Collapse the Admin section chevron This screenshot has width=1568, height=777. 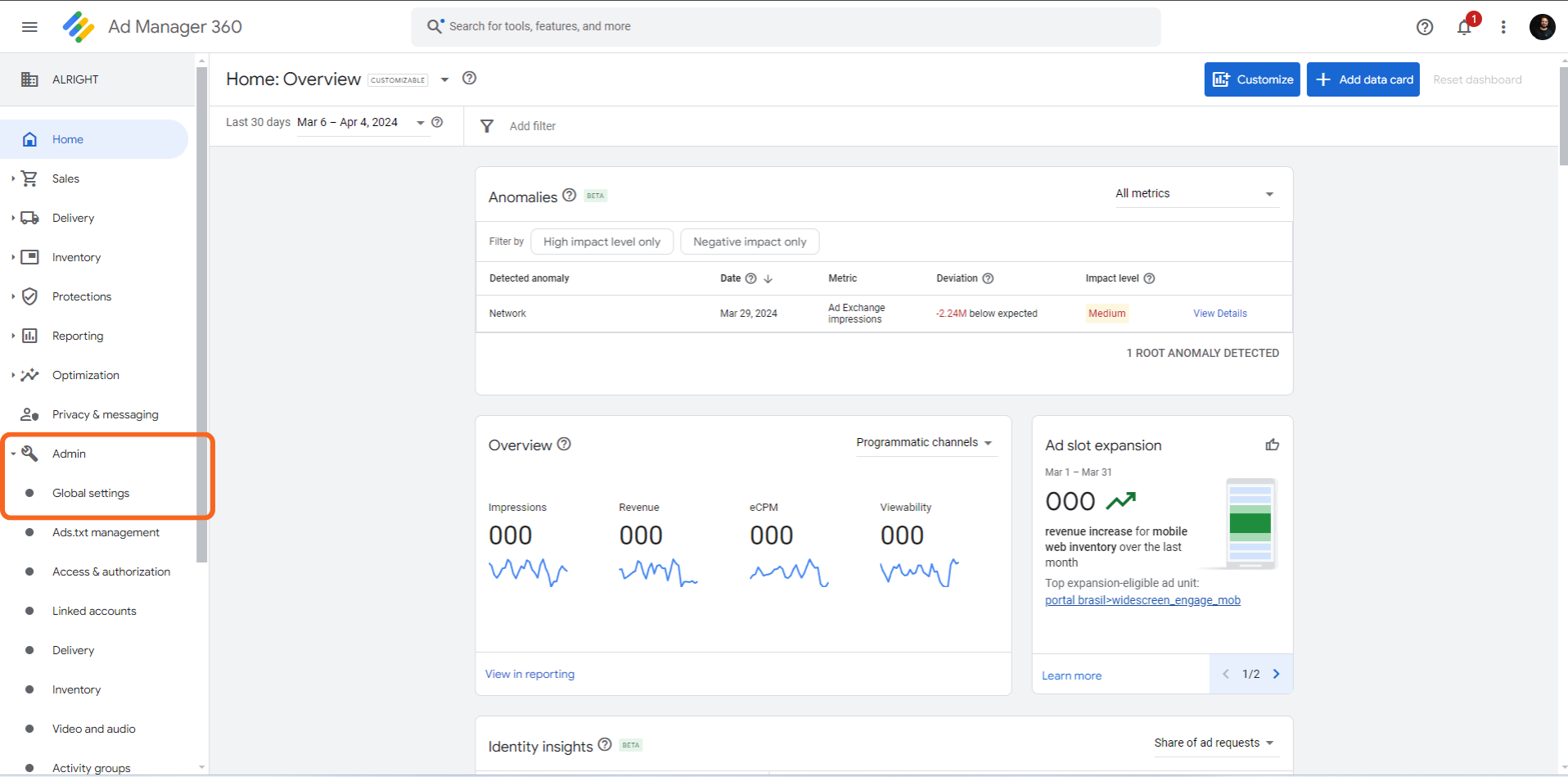coord(11,453)
